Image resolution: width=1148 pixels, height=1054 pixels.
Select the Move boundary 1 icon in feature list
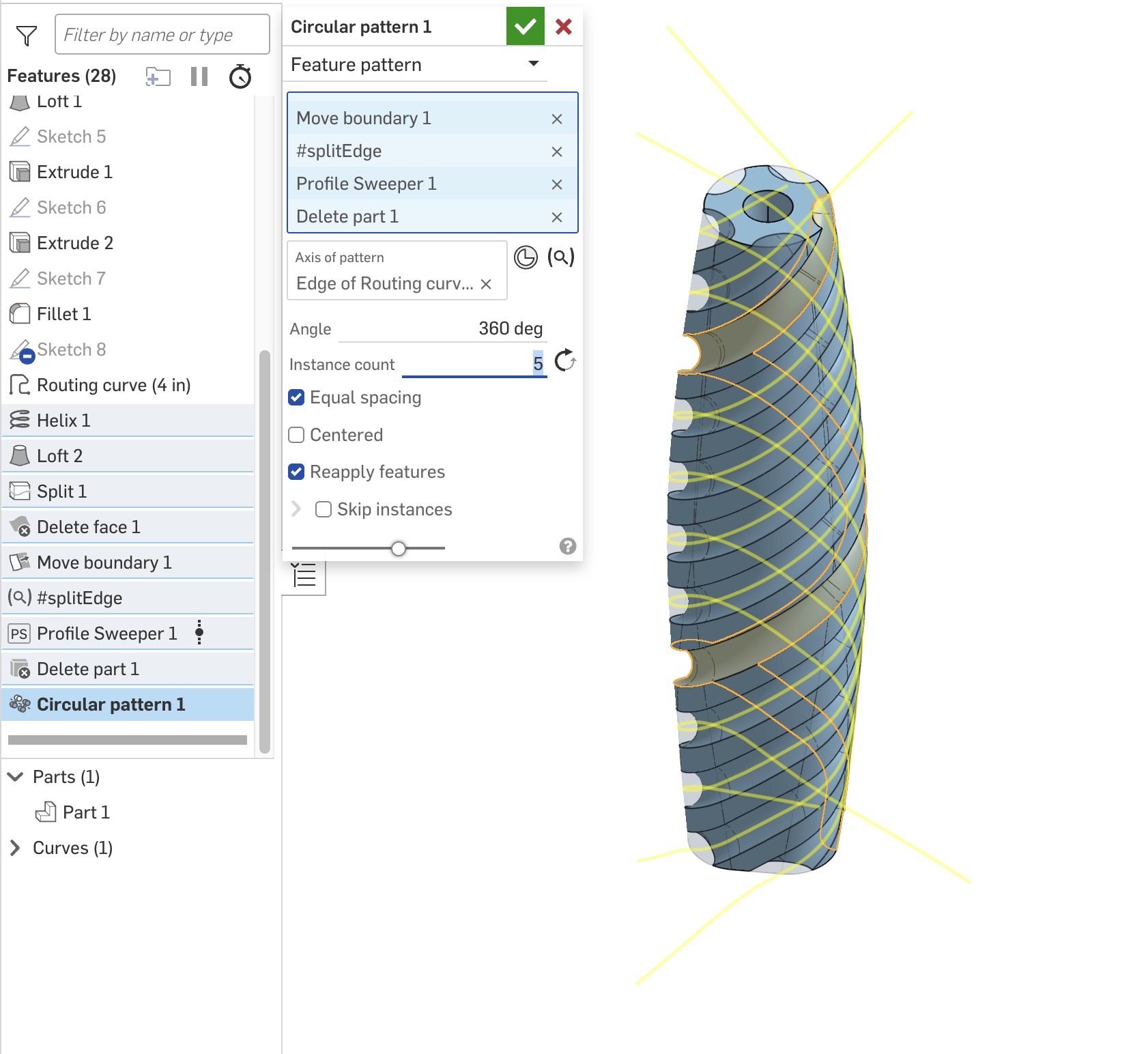[20, 562]
